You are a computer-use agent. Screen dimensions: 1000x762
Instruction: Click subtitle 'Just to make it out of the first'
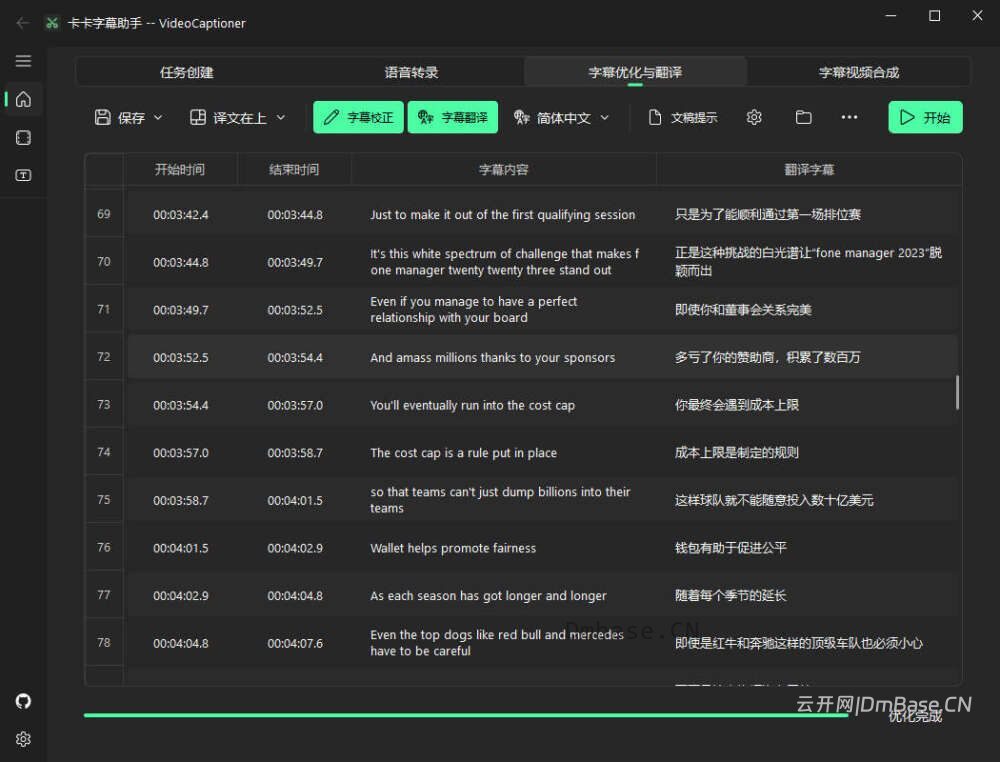click(x=503, y=215)
